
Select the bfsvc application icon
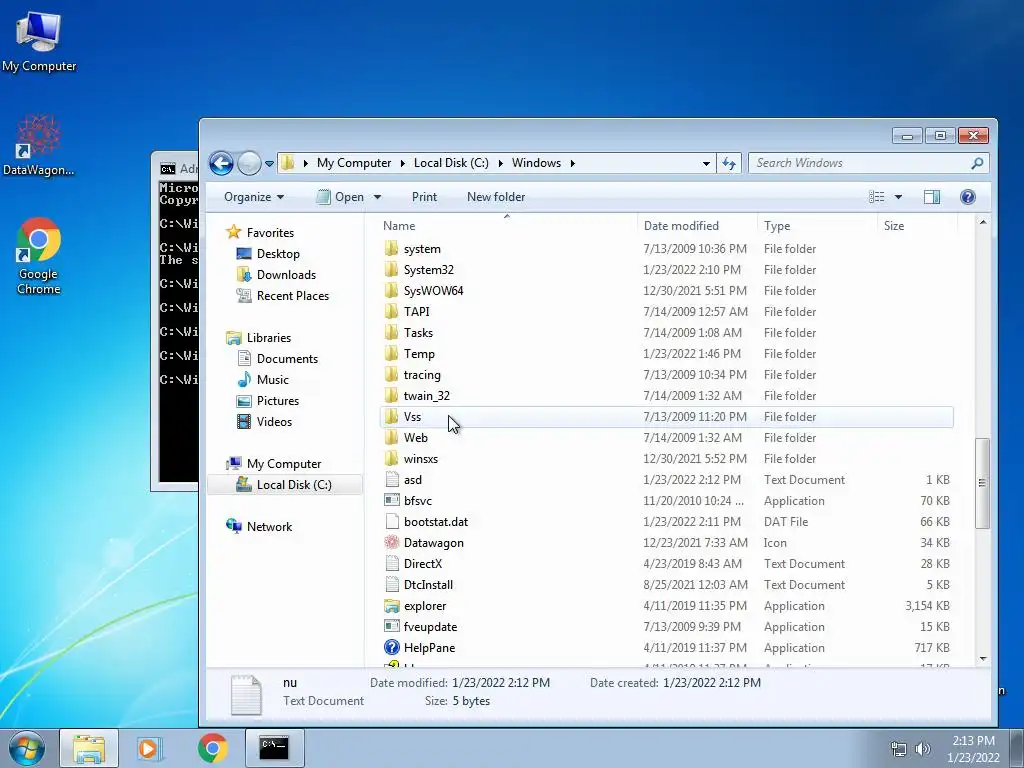point(392,501)
